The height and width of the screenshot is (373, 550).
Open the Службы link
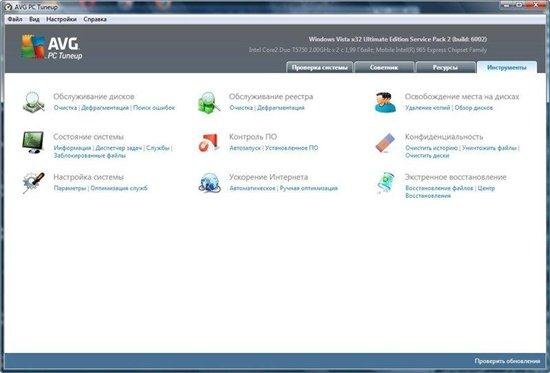pos(157,148)
